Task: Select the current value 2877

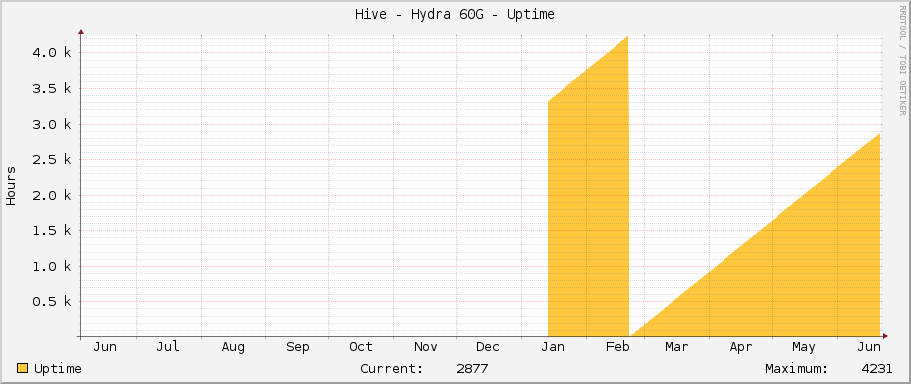Action: [472, 369]
